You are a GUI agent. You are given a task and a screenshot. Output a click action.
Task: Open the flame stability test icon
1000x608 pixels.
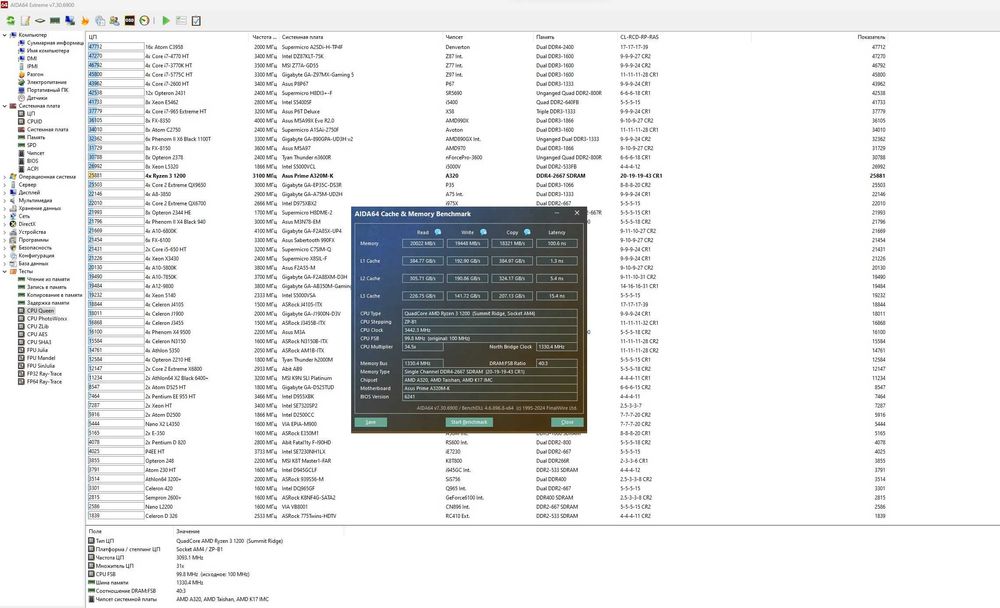pos(85,21)
